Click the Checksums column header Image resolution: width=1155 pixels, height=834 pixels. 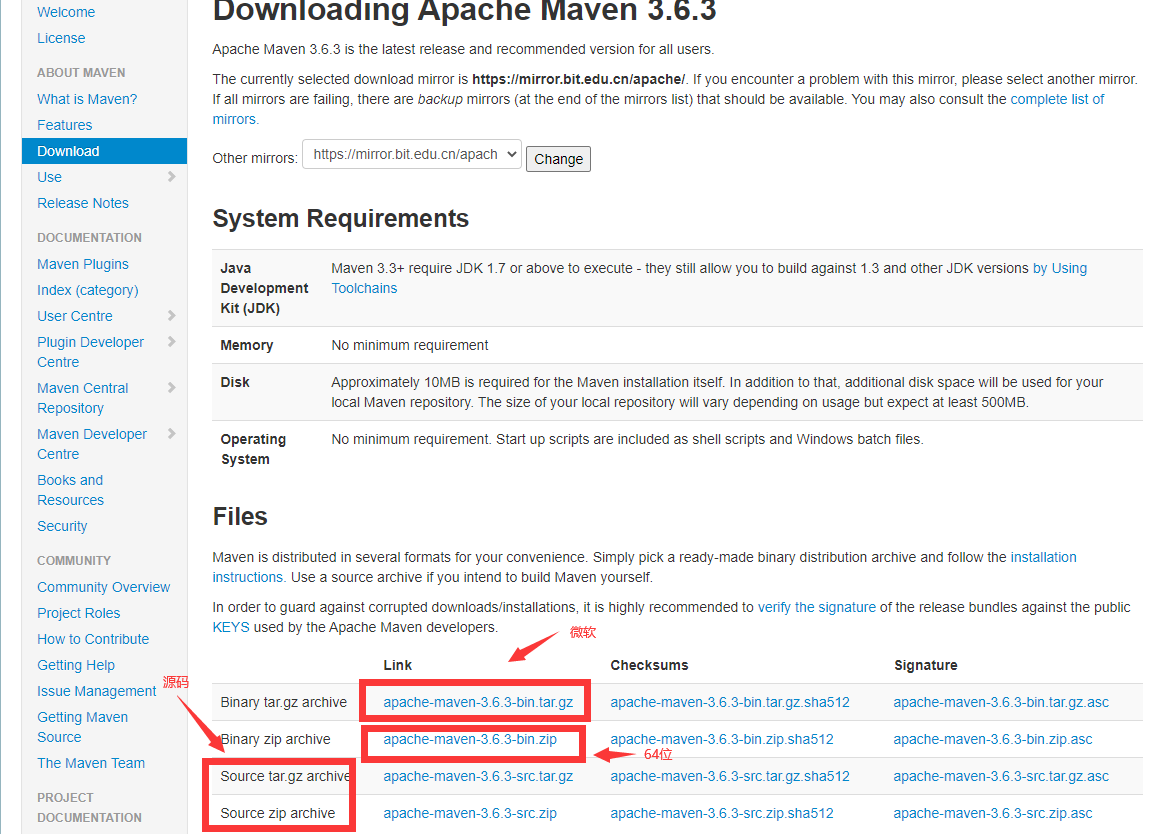(x=649, y=665)
